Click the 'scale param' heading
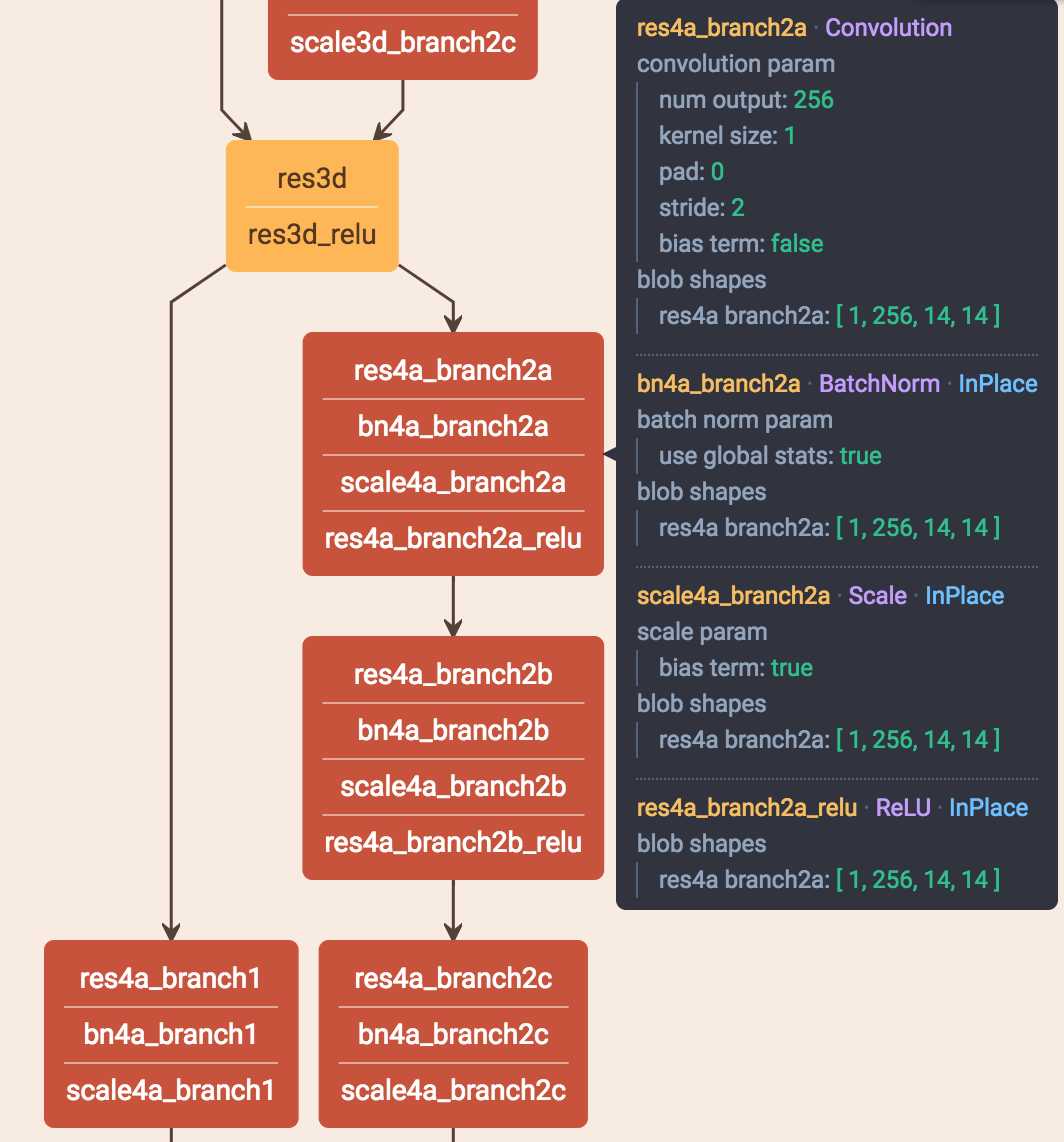The image size is (1064, 1142). pyautogui.click(x=702, y=632)
